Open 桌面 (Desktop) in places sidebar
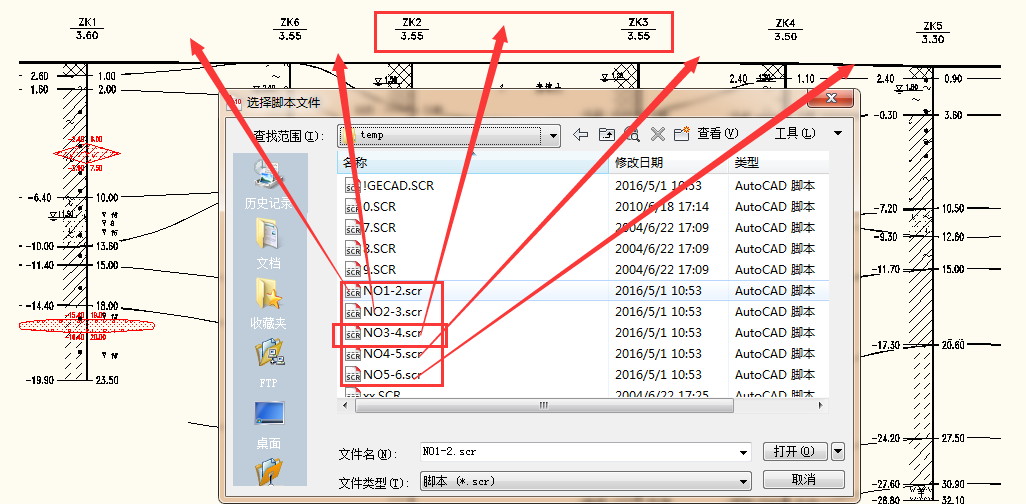The width and height of the screenshot is (1026, 504). [268, 423]
